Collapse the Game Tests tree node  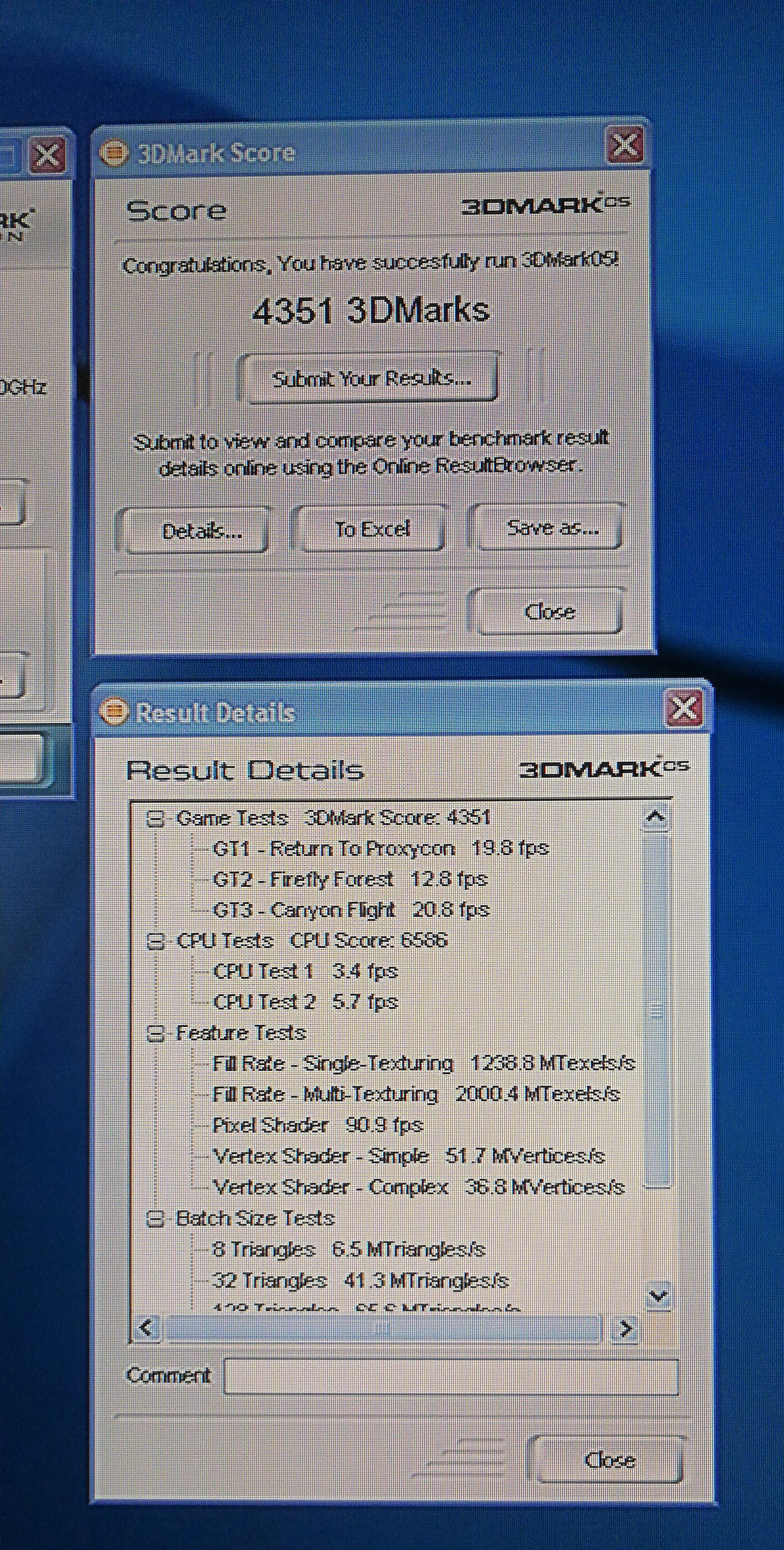[156, 819]
